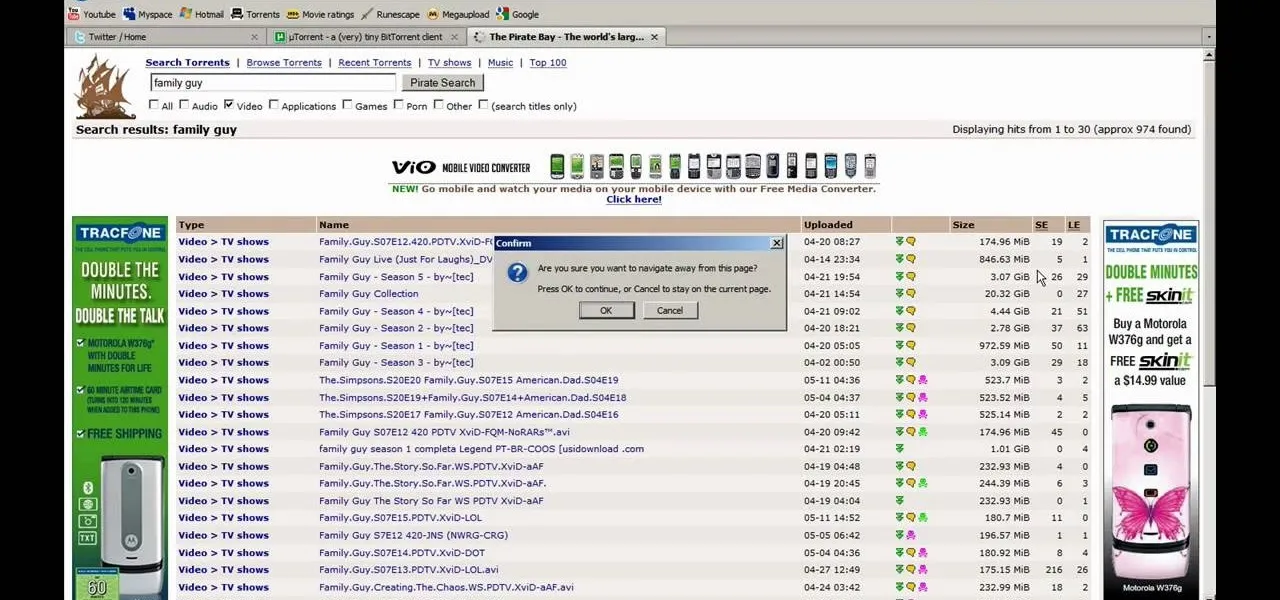Follow the Click here! converter link
Screen dimensions: 1280x600
634,199
